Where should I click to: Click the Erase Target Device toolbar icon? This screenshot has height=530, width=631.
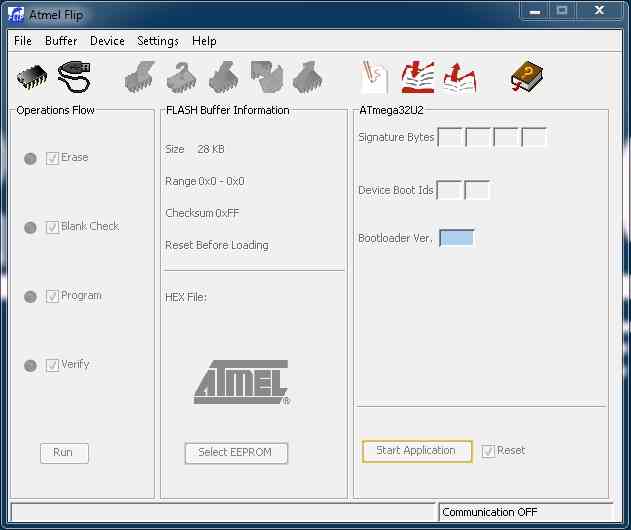pyautogui.click(x=139, y=76)
